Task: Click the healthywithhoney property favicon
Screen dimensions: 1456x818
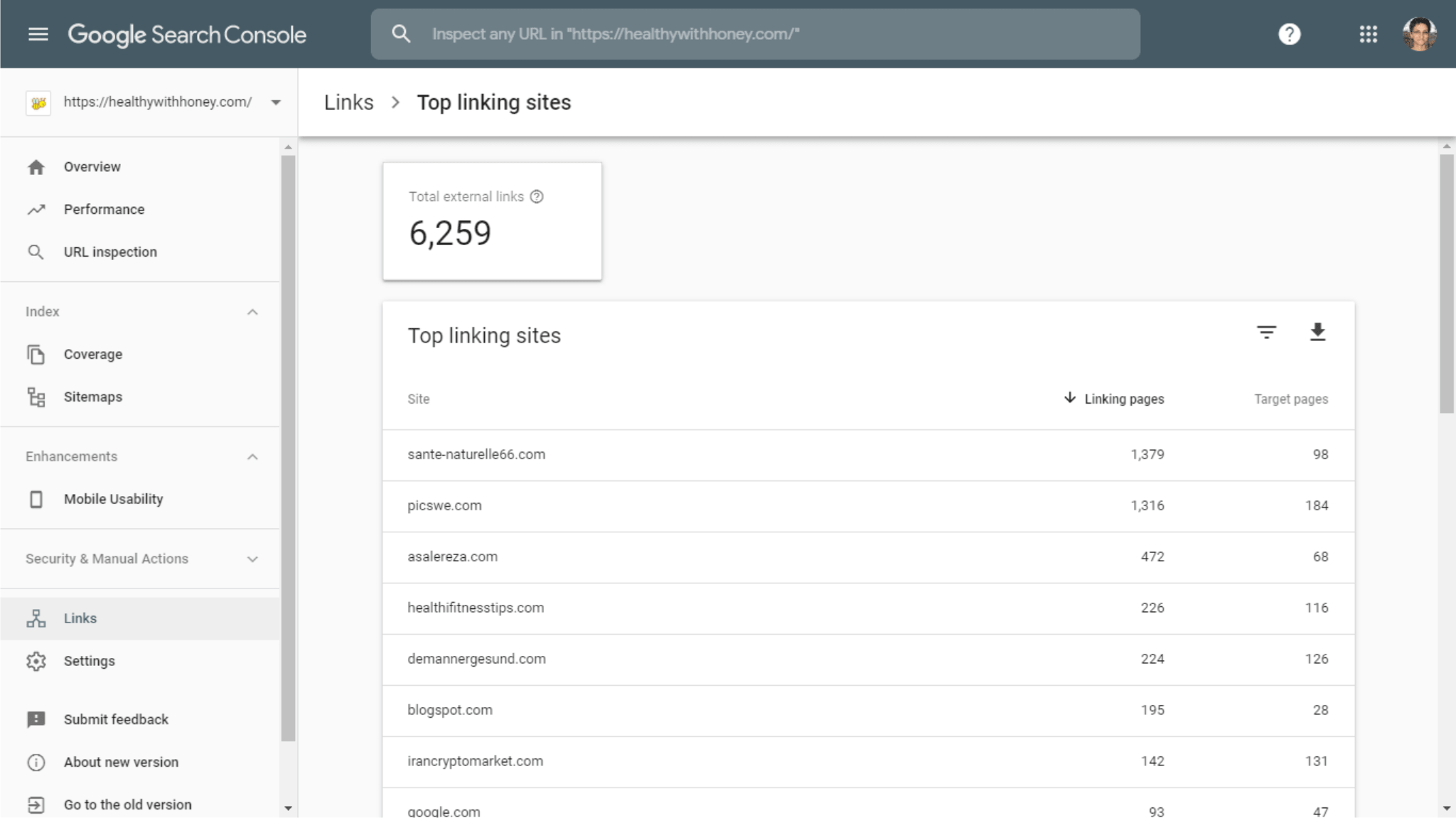Action: 38,103
